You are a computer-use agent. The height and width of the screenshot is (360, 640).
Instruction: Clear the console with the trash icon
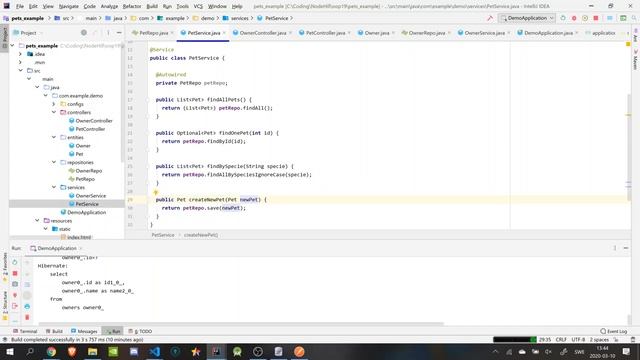click(27, 317)
